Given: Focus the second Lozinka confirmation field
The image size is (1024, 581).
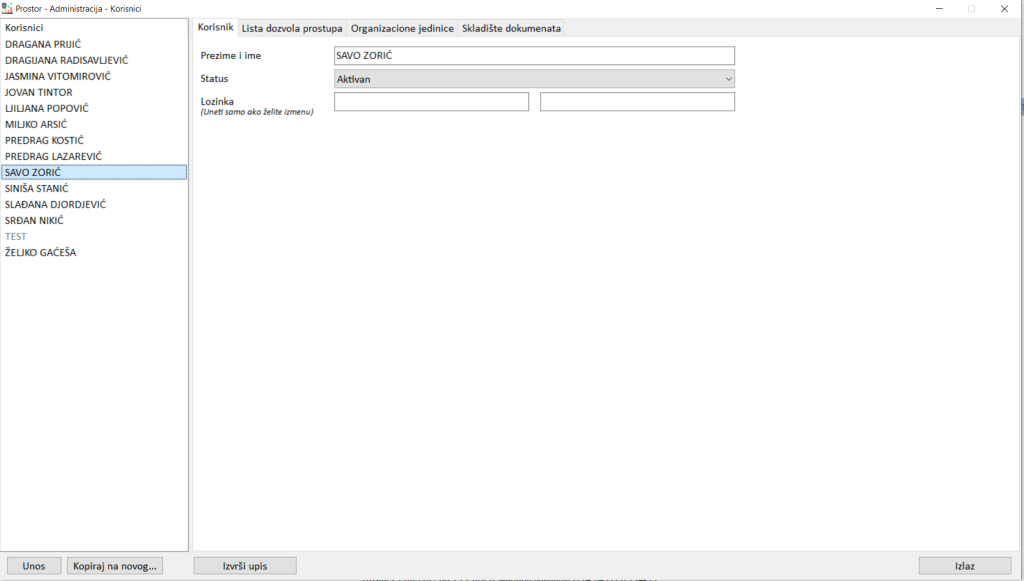Looking at the screenshot, I should tap(637, 102).
